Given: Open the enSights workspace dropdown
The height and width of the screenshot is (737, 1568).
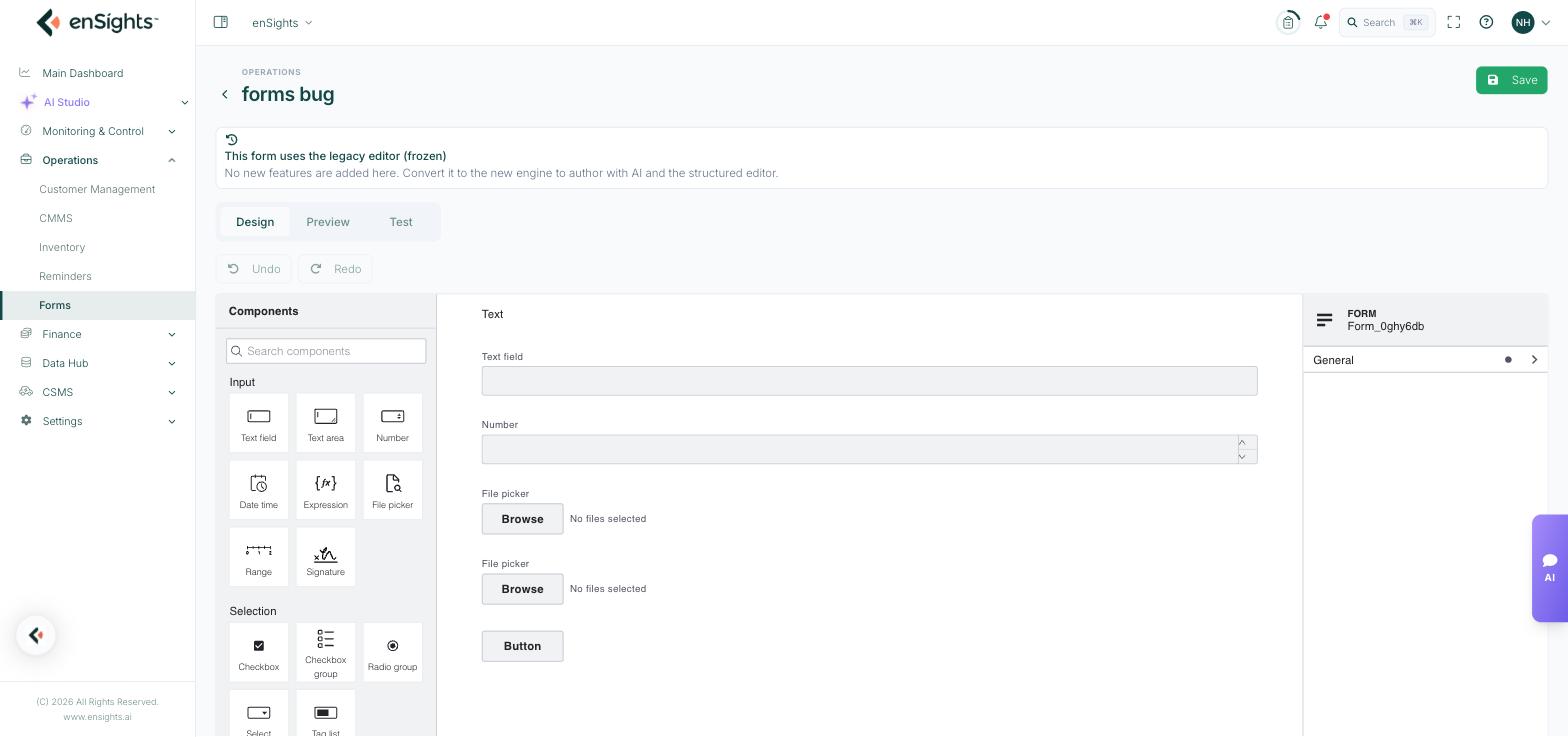Looking at the screenshot, I should point(282,22).
